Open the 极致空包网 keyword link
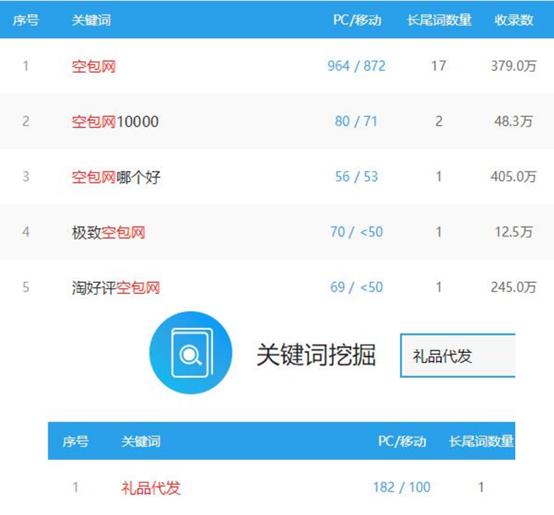Viewport: 554px width, 515px height. [108, 232]
